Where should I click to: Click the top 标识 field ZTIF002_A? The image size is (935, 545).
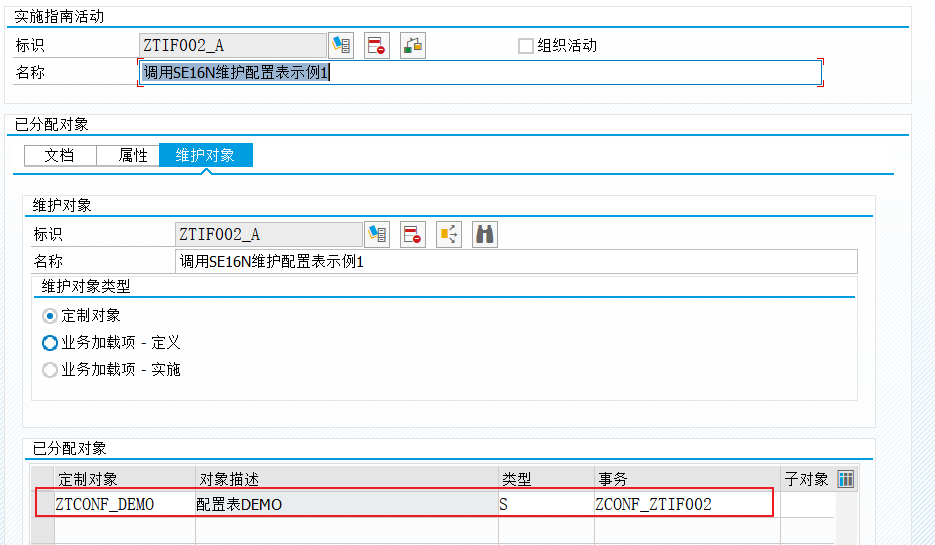tap(233, 45)
